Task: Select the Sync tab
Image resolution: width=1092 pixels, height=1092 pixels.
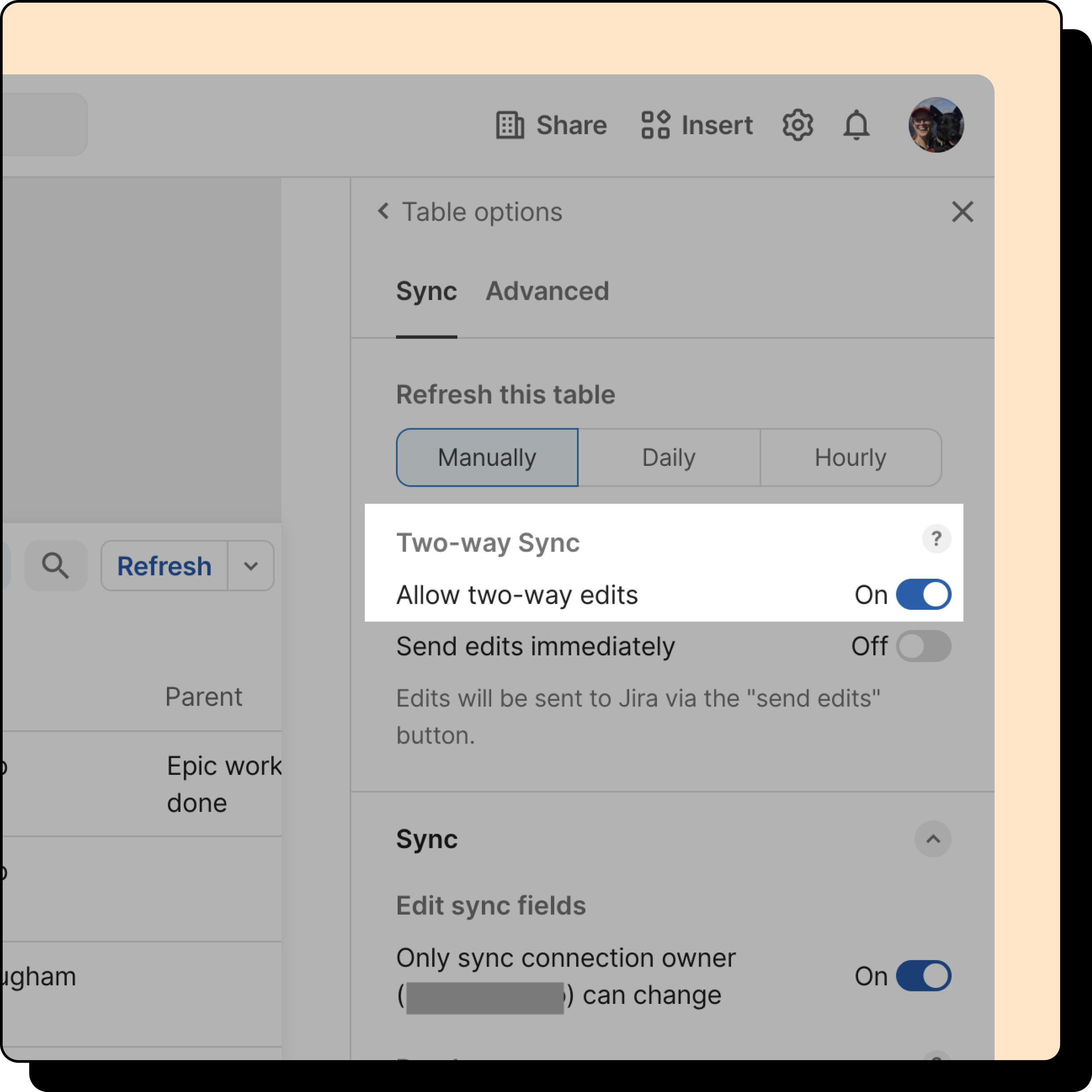Action: 426,291
